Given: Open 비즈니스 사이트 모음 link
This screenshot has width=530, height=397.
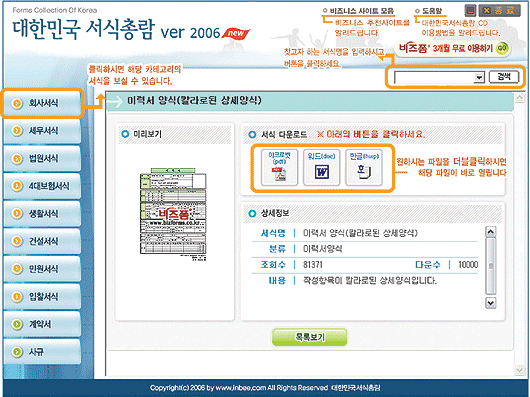Looking at the screenshot, I should point(359,11).
